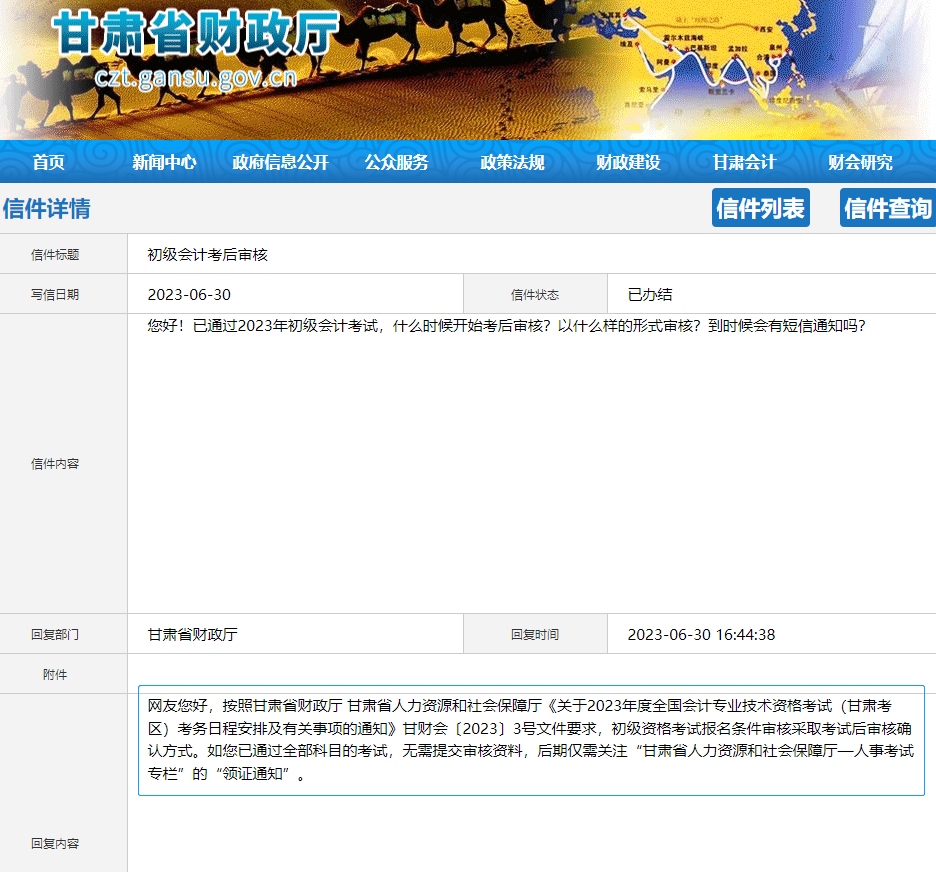Click the 信件详情 page heading
This screenshot has width=936, height=872.
pyautogui.click(x=47, y=207)
